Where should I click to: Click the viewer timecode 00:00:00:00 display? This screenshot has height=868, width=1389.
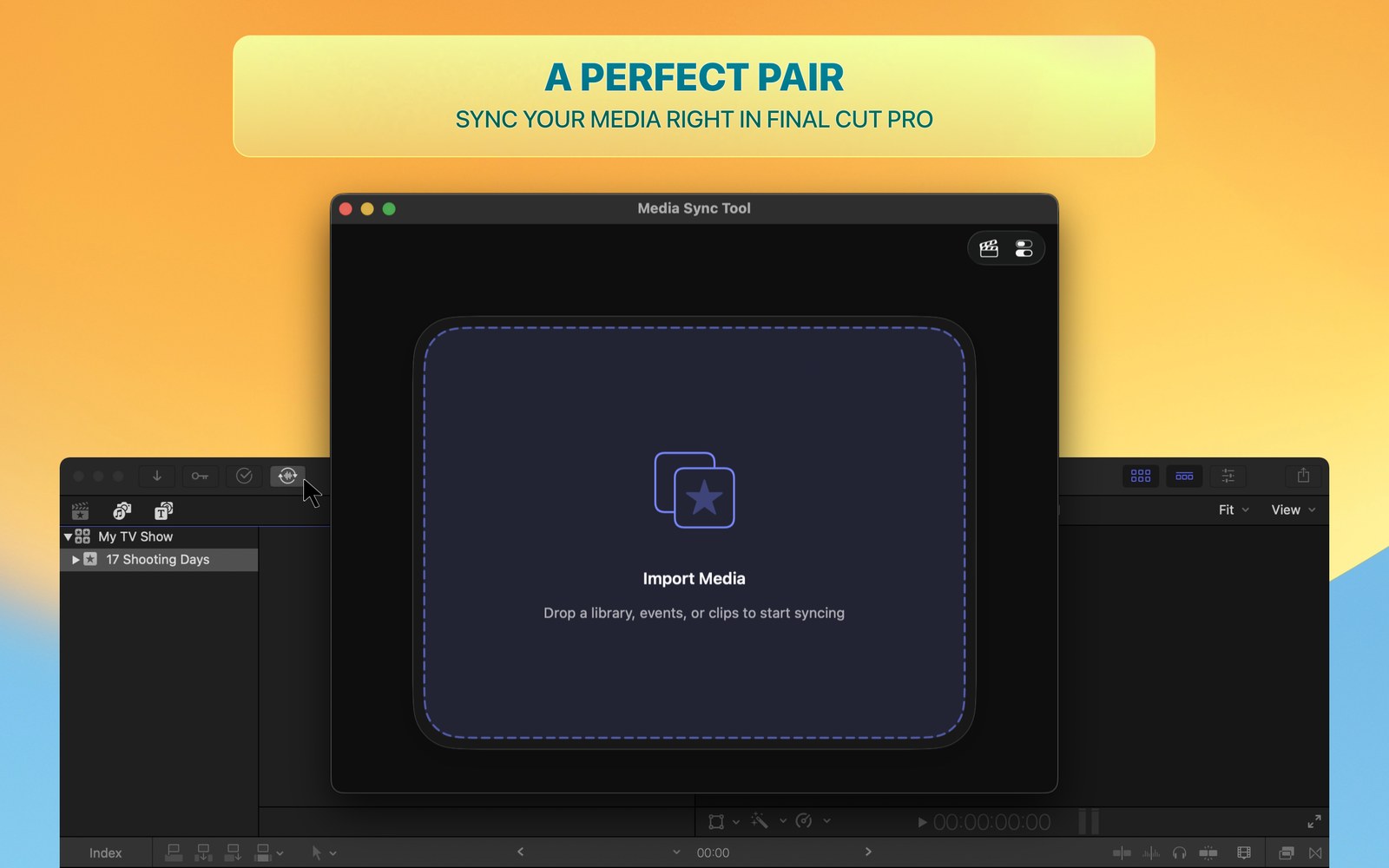991,822
